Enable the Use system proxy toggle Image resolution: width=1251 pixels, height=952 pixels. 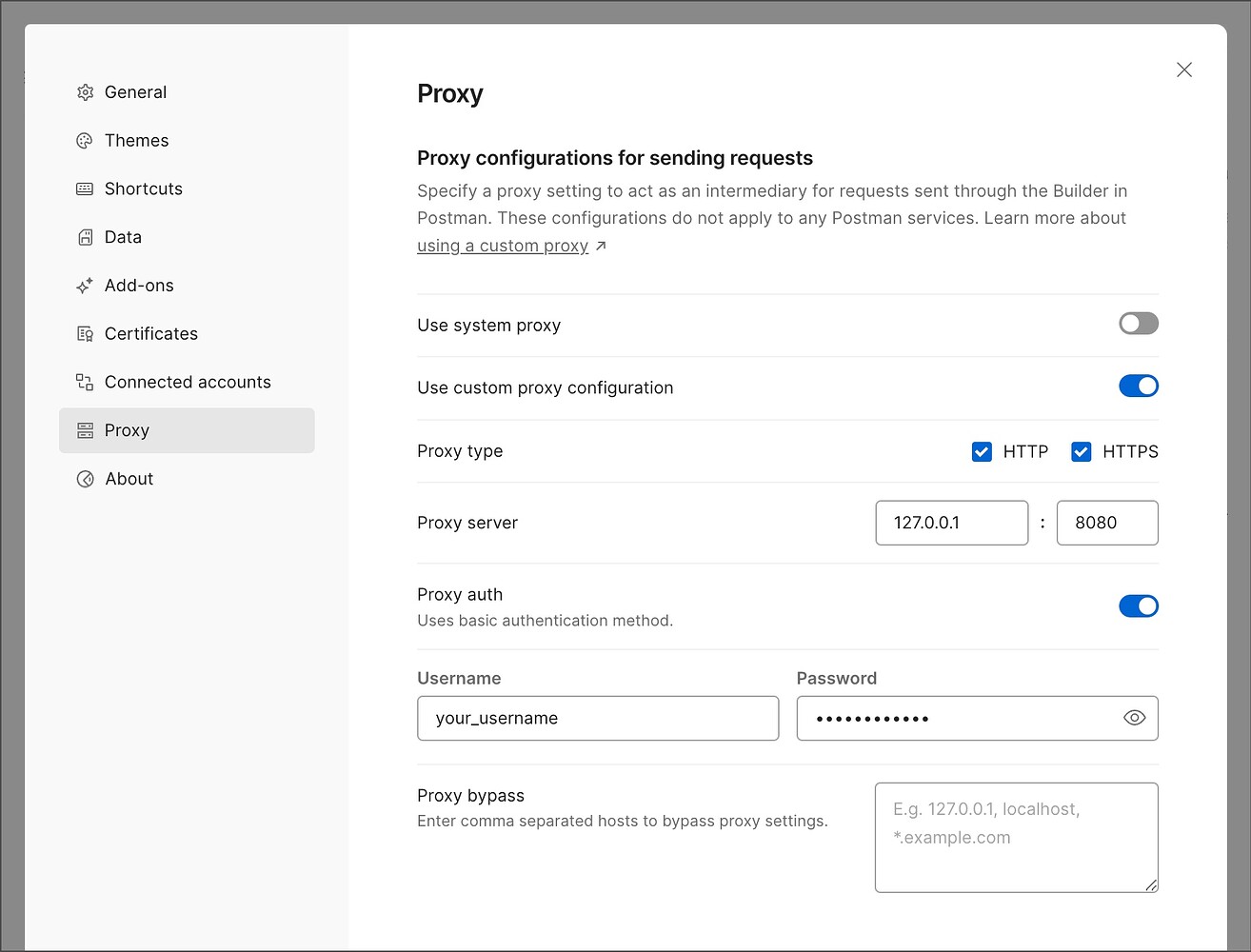pyautogui.click(x=1139, y=324)
